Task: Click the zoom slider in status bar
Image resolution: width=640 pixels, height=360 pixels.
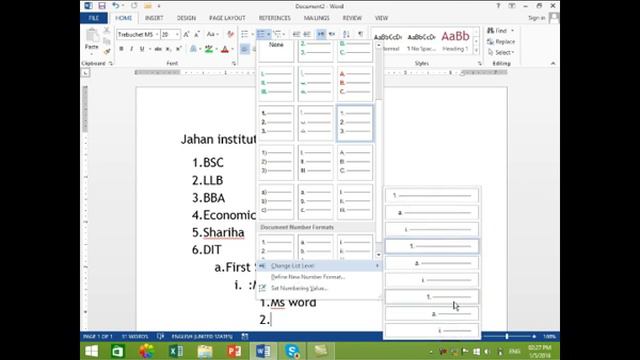Action: (x=507, y=336)
